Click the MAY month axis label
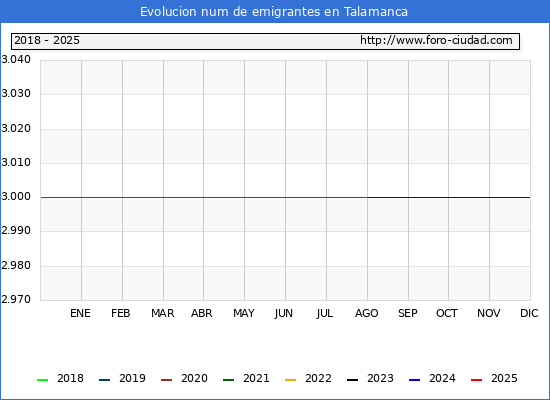Viewport: 550px width, 400px height. [244, 313]
